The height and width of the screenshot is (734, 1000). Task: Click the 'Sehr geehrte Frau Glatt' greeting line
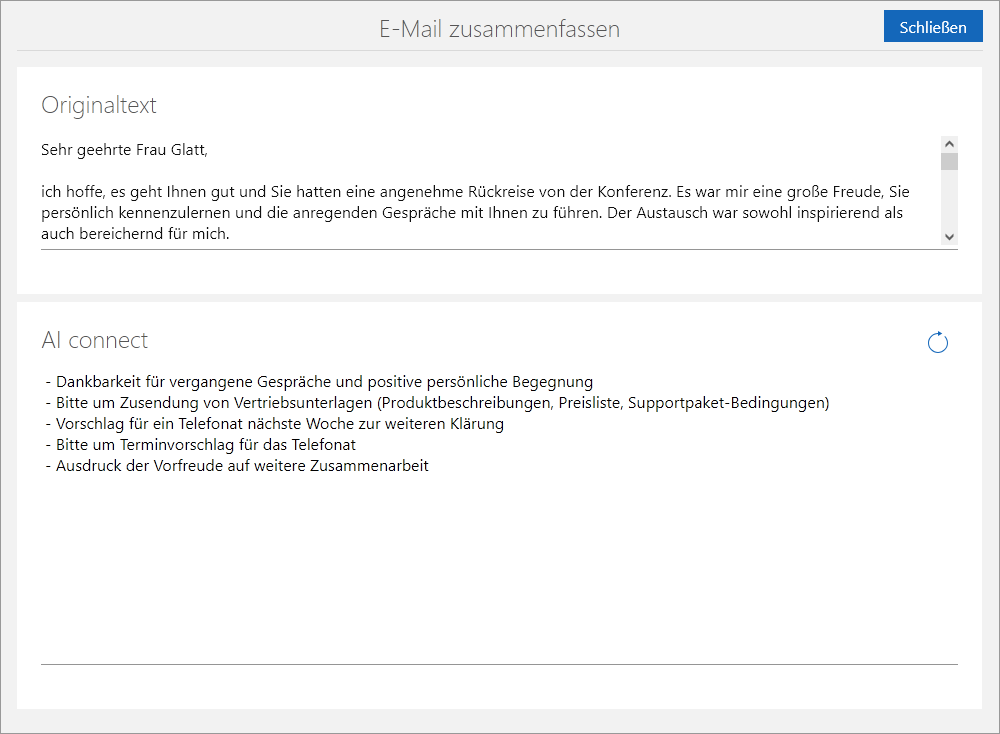tap(124, 151)
